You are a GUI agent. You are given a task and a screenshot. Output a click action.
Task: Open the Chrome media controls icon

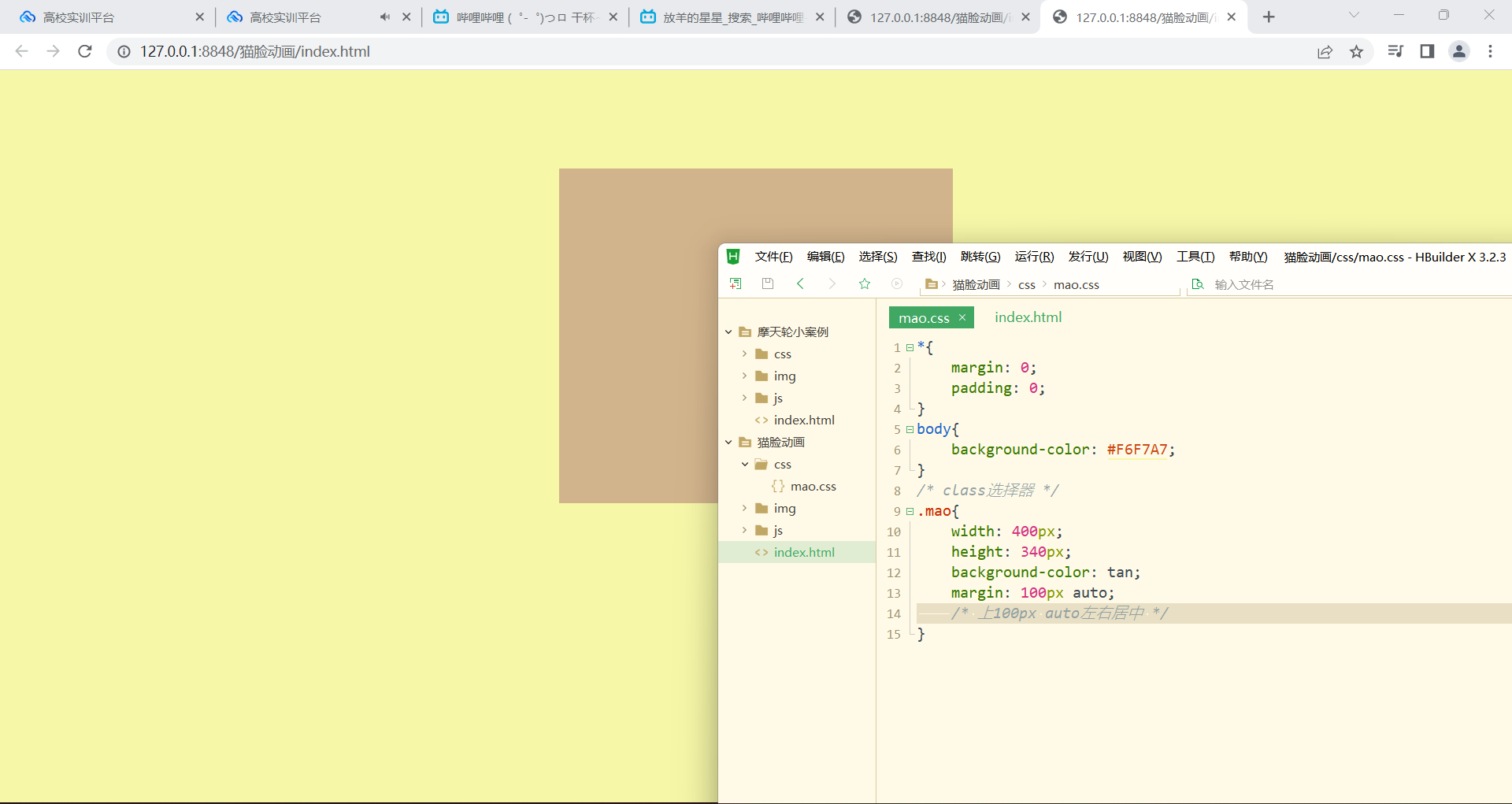click(1395, 51)
